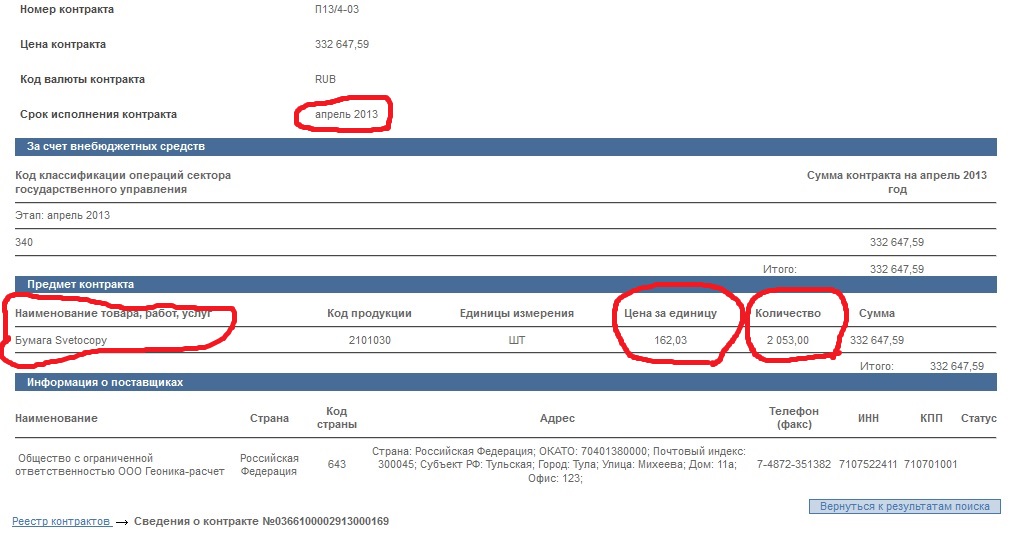Click the Статус column header
The image size is (1013, 535).
[978, 418]
